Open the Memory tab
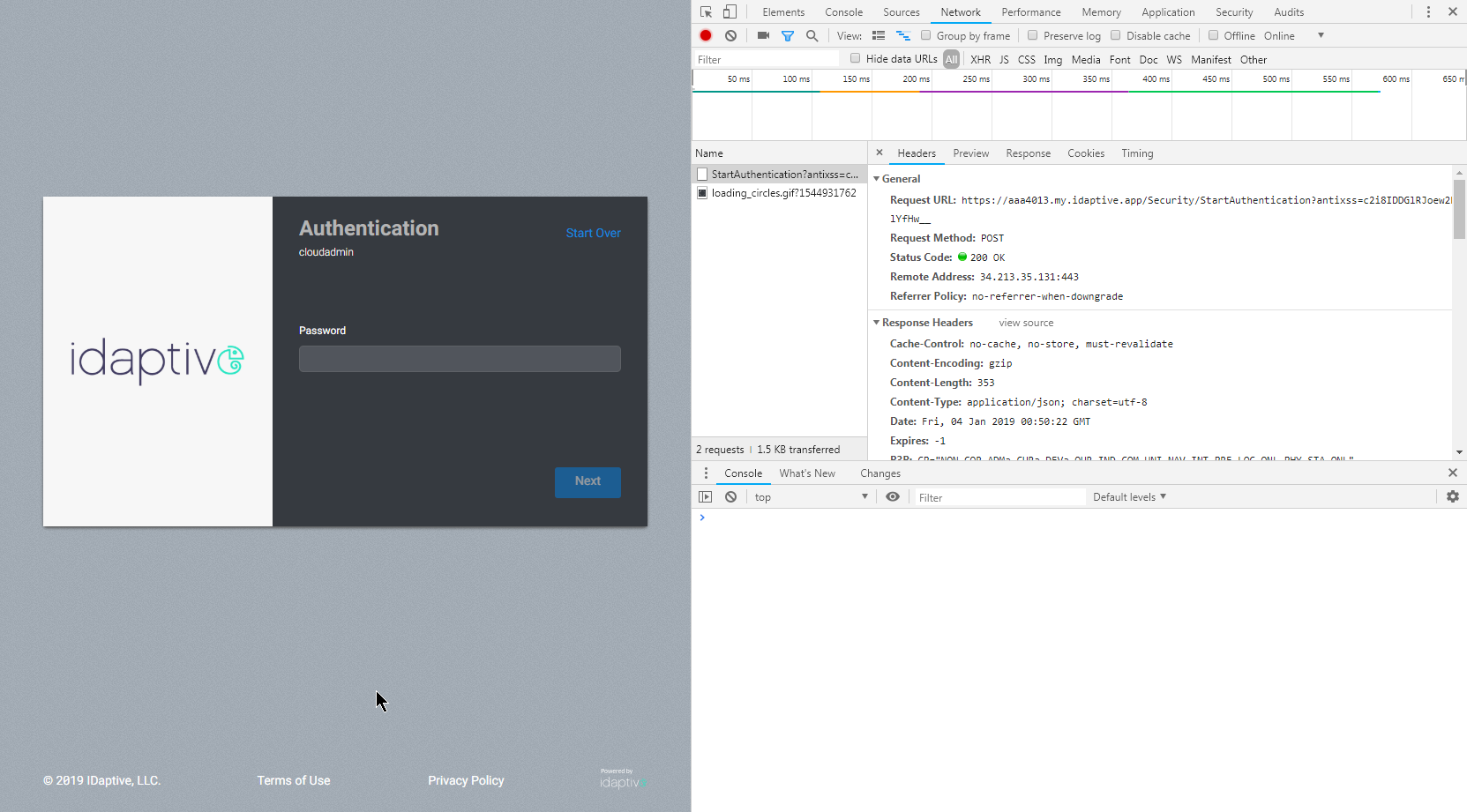The width and height of the screenshot is (1467, 812). (x=1101, y=12)
